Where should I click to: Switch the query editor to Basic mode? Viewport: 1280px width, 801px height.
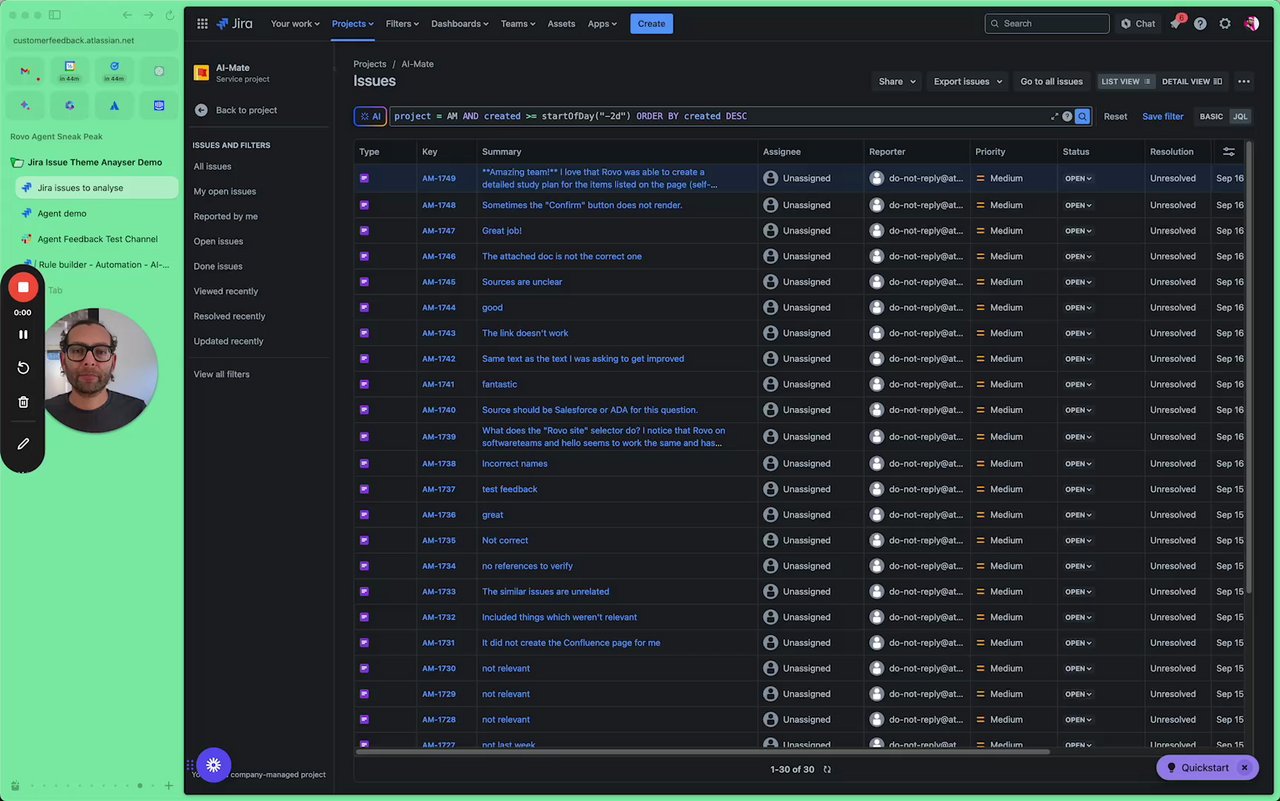(1211, 117)
